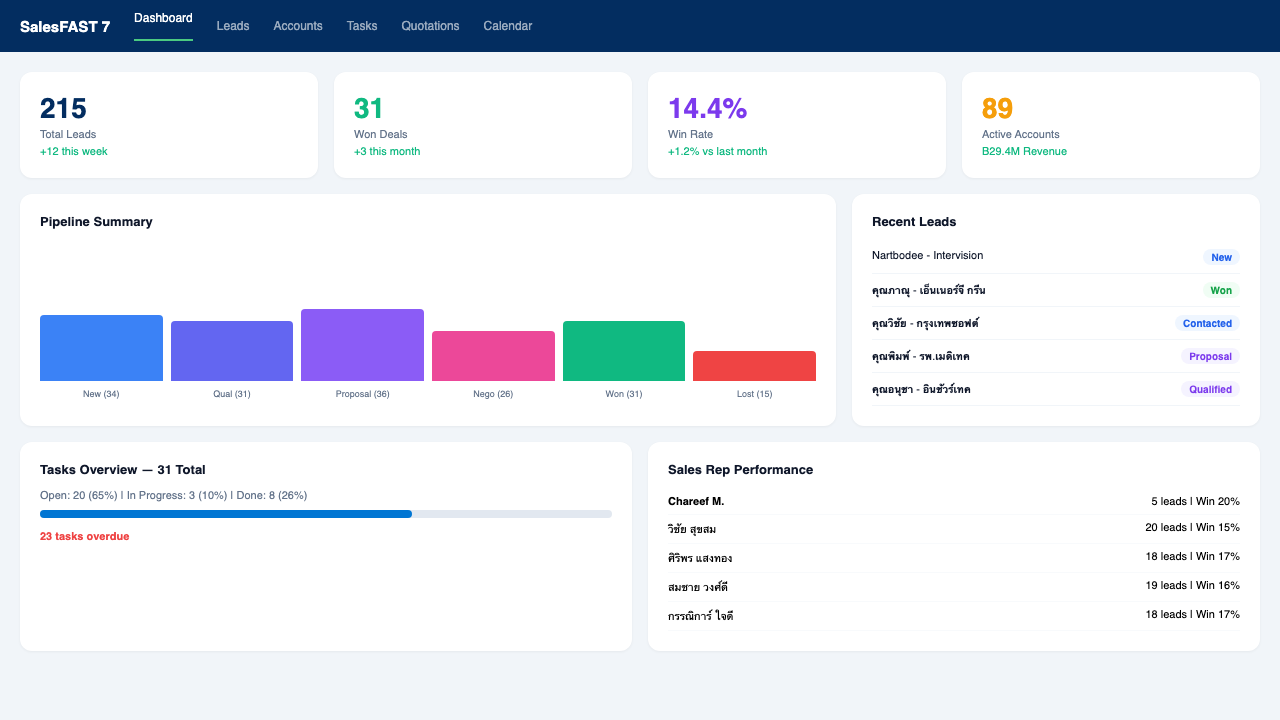
Task: Click the ฿29.4M Revenue text
Action: 1024,152
